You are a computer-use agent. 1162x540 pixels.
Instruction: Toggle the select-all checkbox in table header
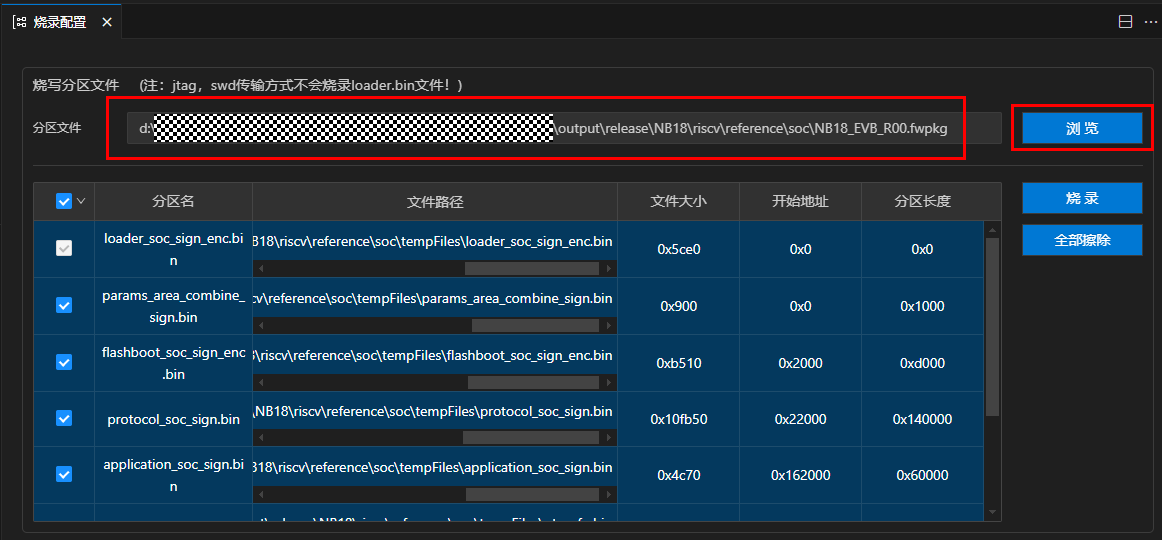64,201
